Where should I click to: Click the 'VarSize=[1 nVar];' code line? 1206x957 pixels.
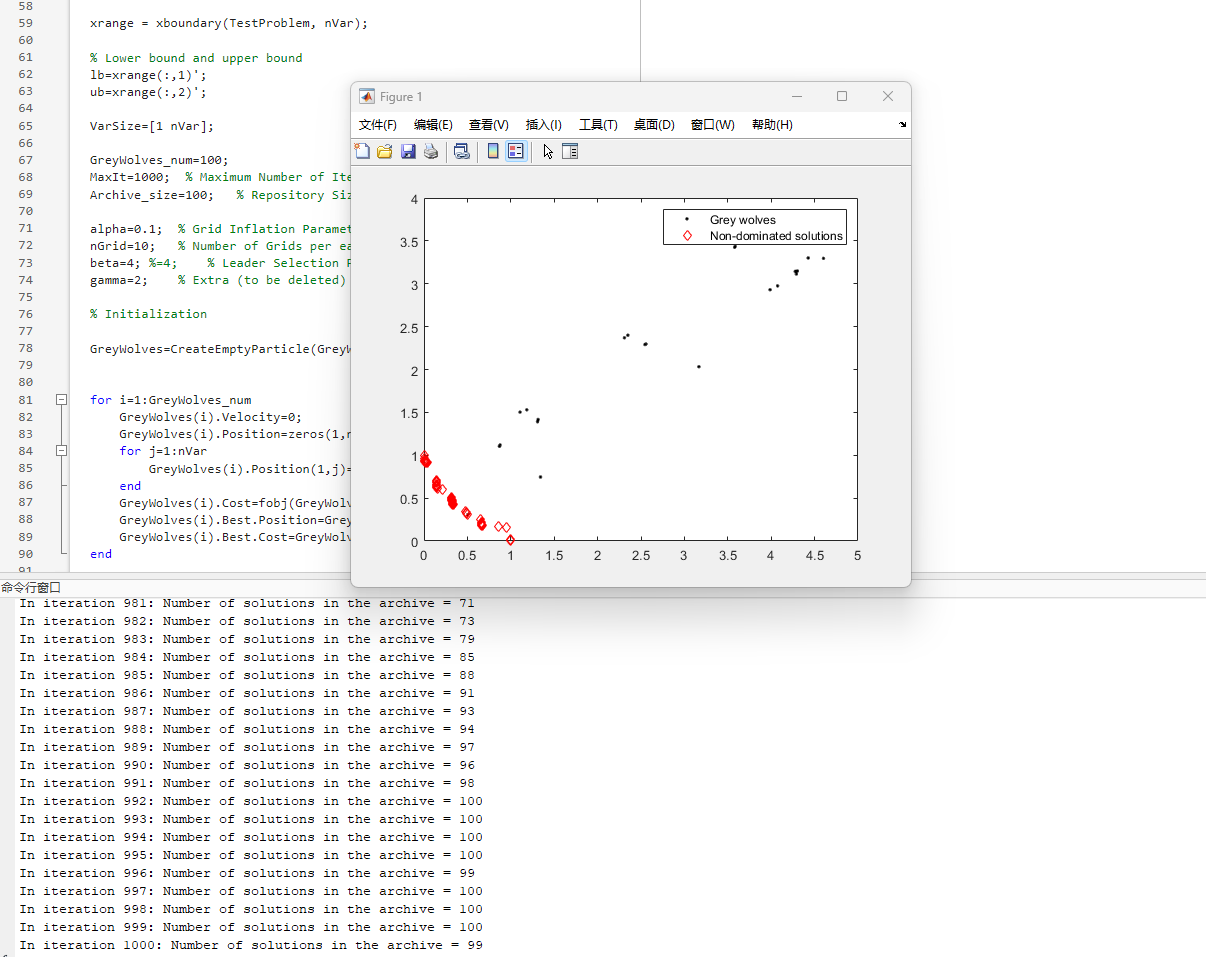[x=152, y=126]
